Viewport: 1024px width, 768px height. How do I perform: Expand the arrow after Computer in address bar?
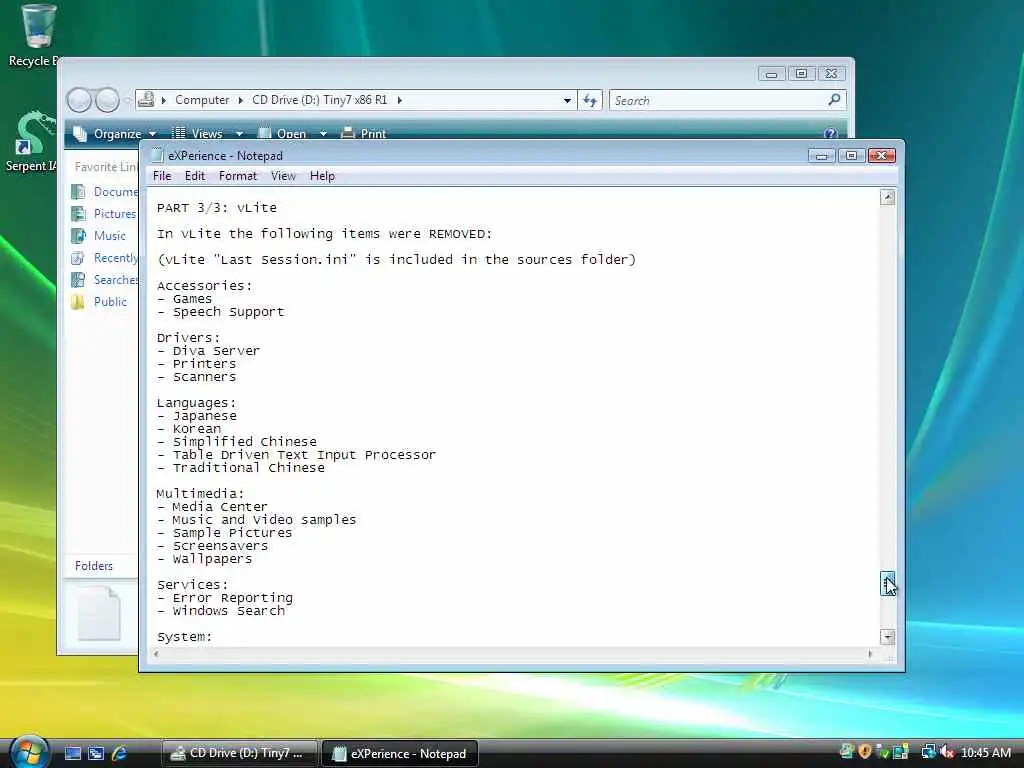click(241, 100)
